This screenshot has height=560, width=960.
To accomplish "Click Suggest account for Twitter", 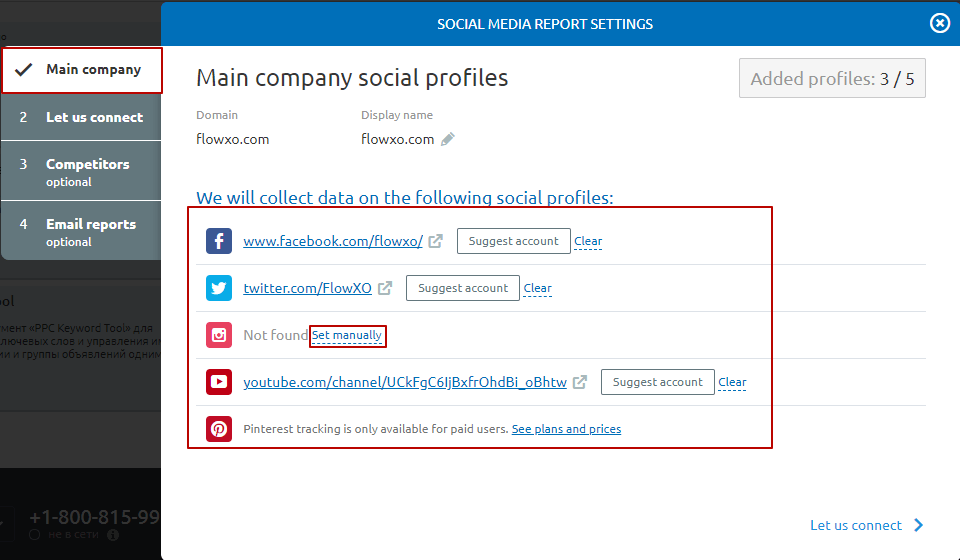I will (463, 288).
